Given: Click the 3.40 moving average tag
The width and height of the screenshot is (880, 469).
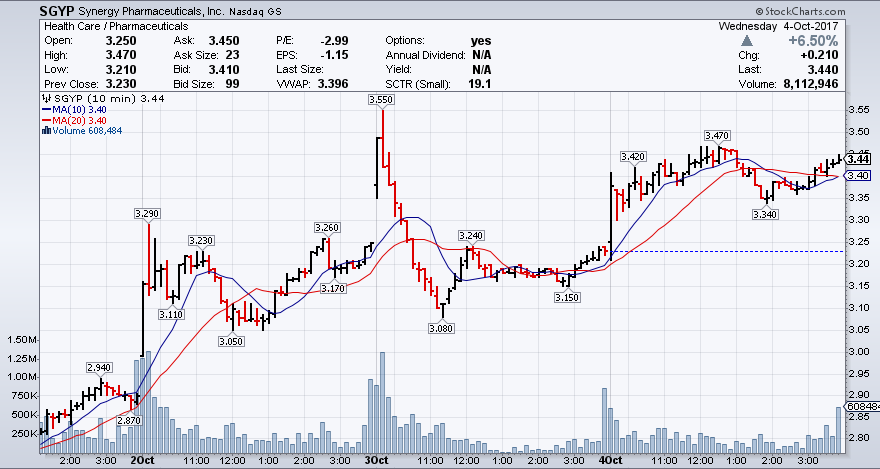Looking at the screenshot, I should [x=858, y=176].
